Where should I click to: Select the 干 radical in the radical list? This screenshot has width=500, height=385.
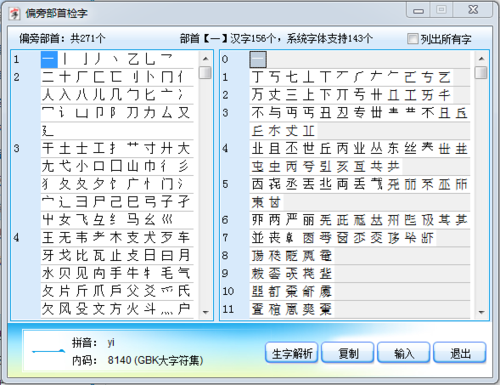tap(48, 148)
